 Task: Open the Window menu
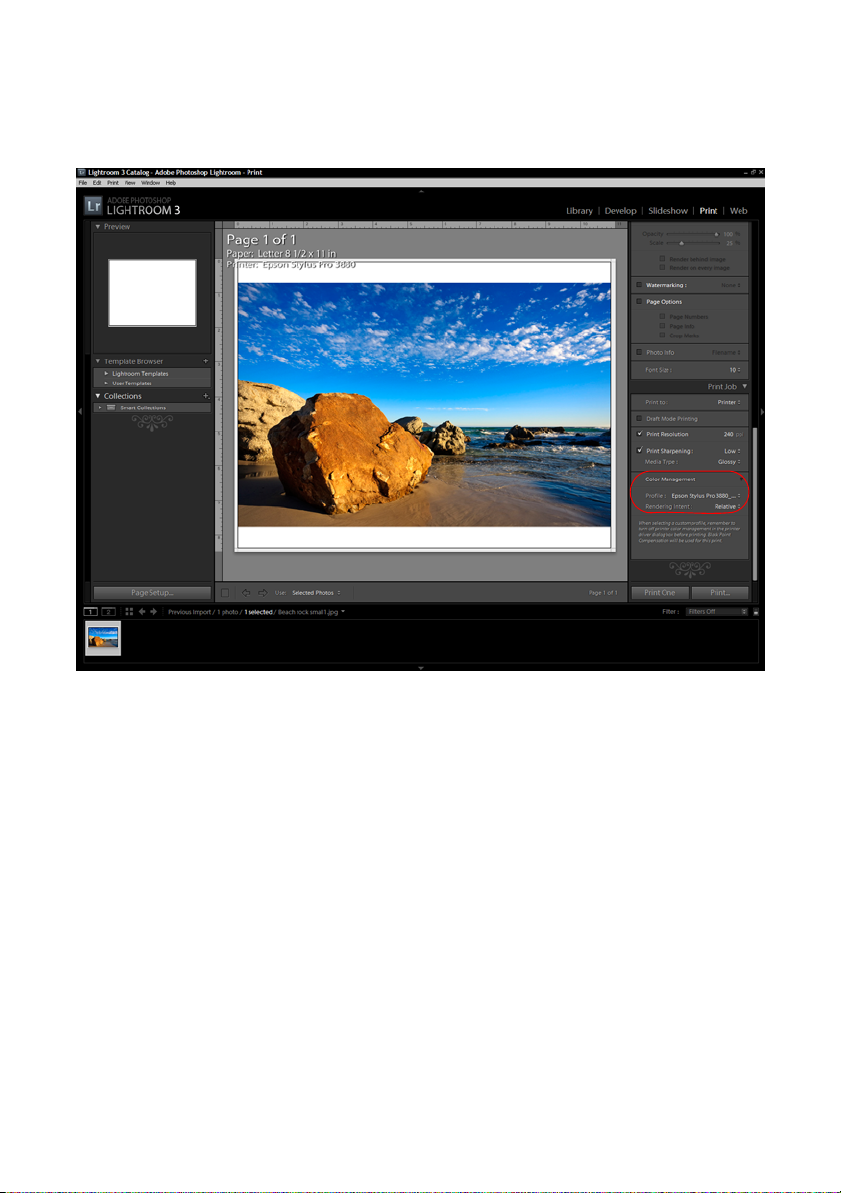pyautogui.click(x=151, y=183)
